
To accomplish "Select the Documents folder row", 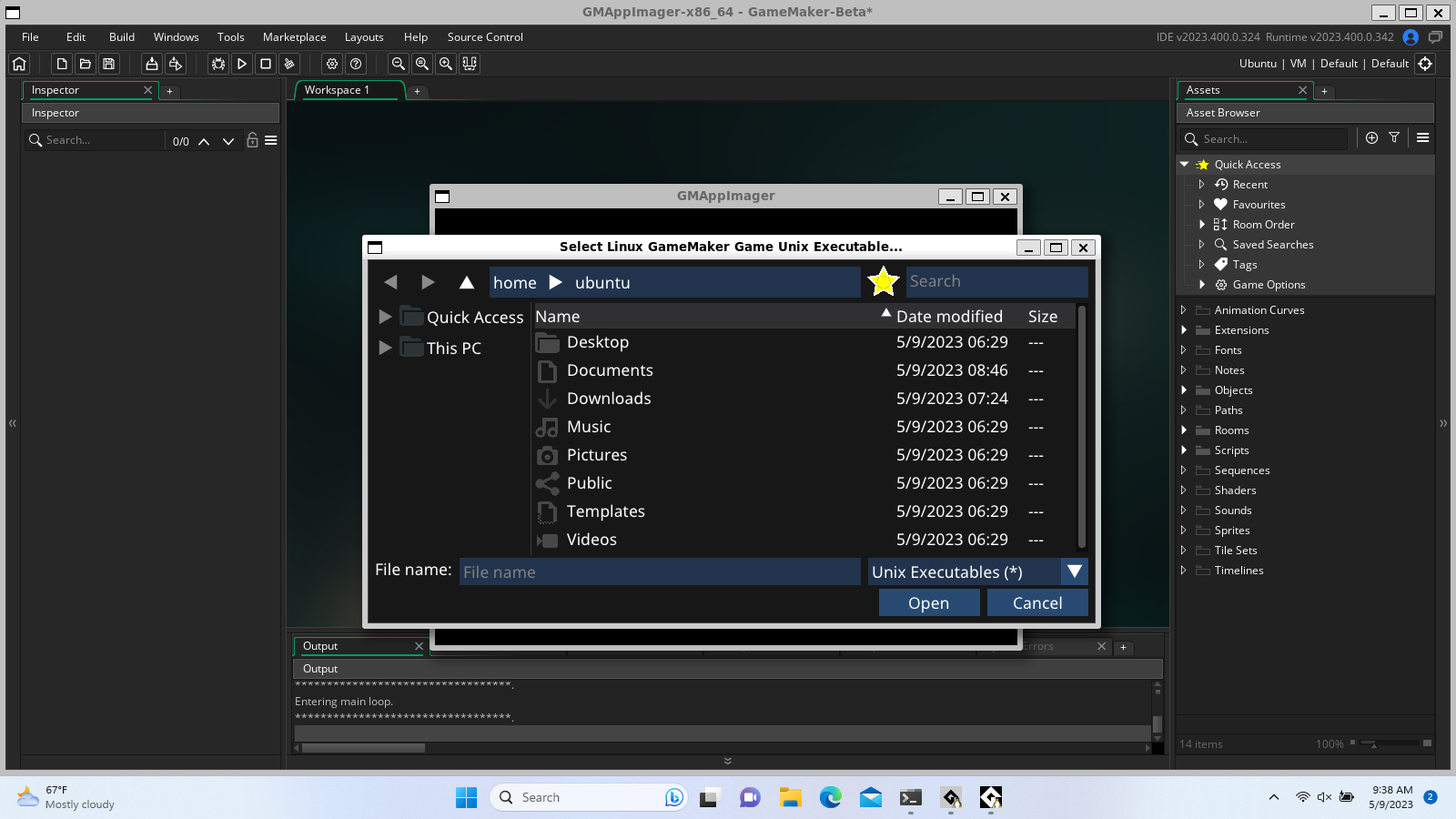I will click(804, 370).
